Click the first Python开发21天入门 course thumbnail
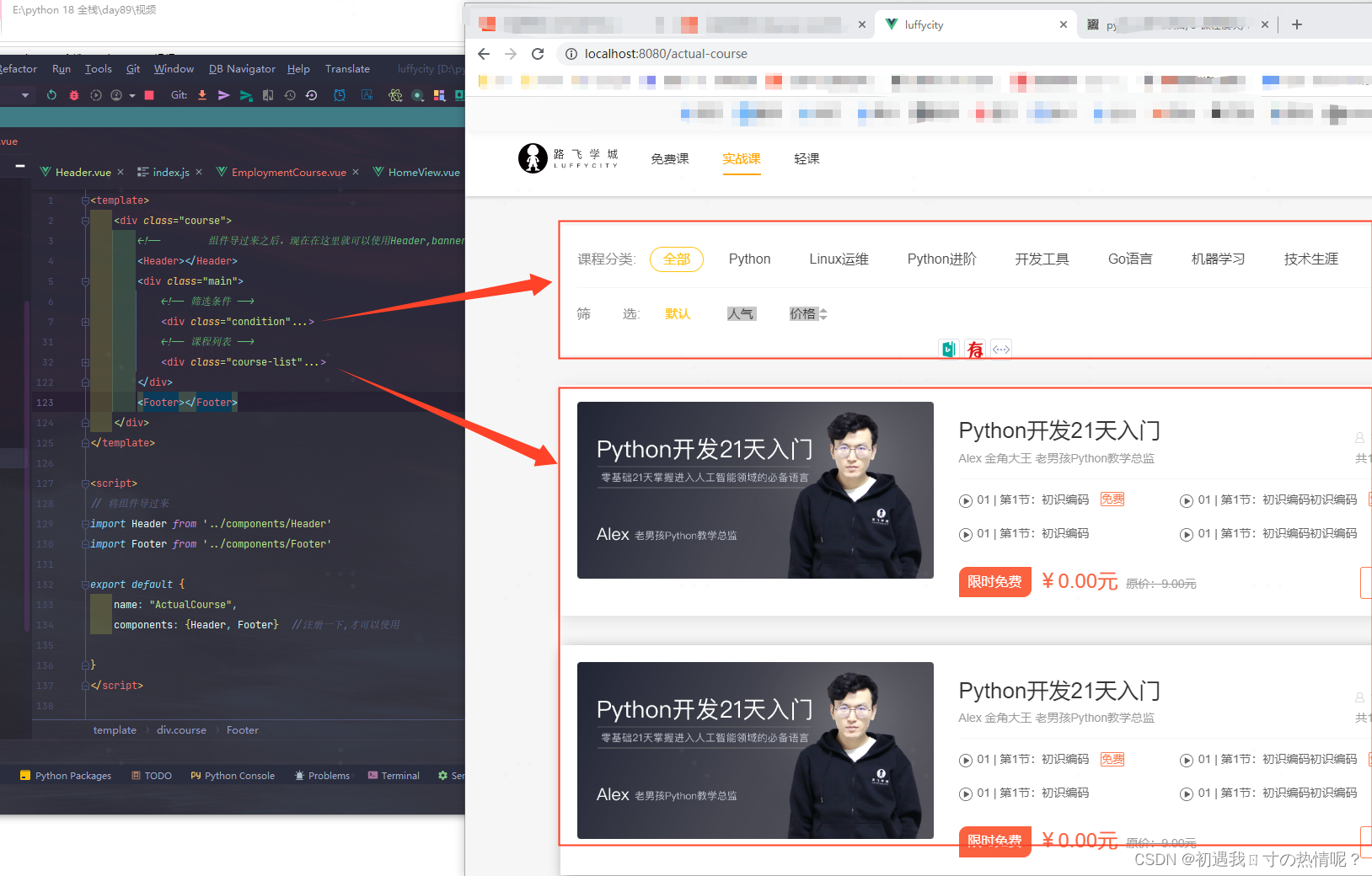Image resolution: width=1372 pixels, height=876 pixels. click(x=755, y=490)
